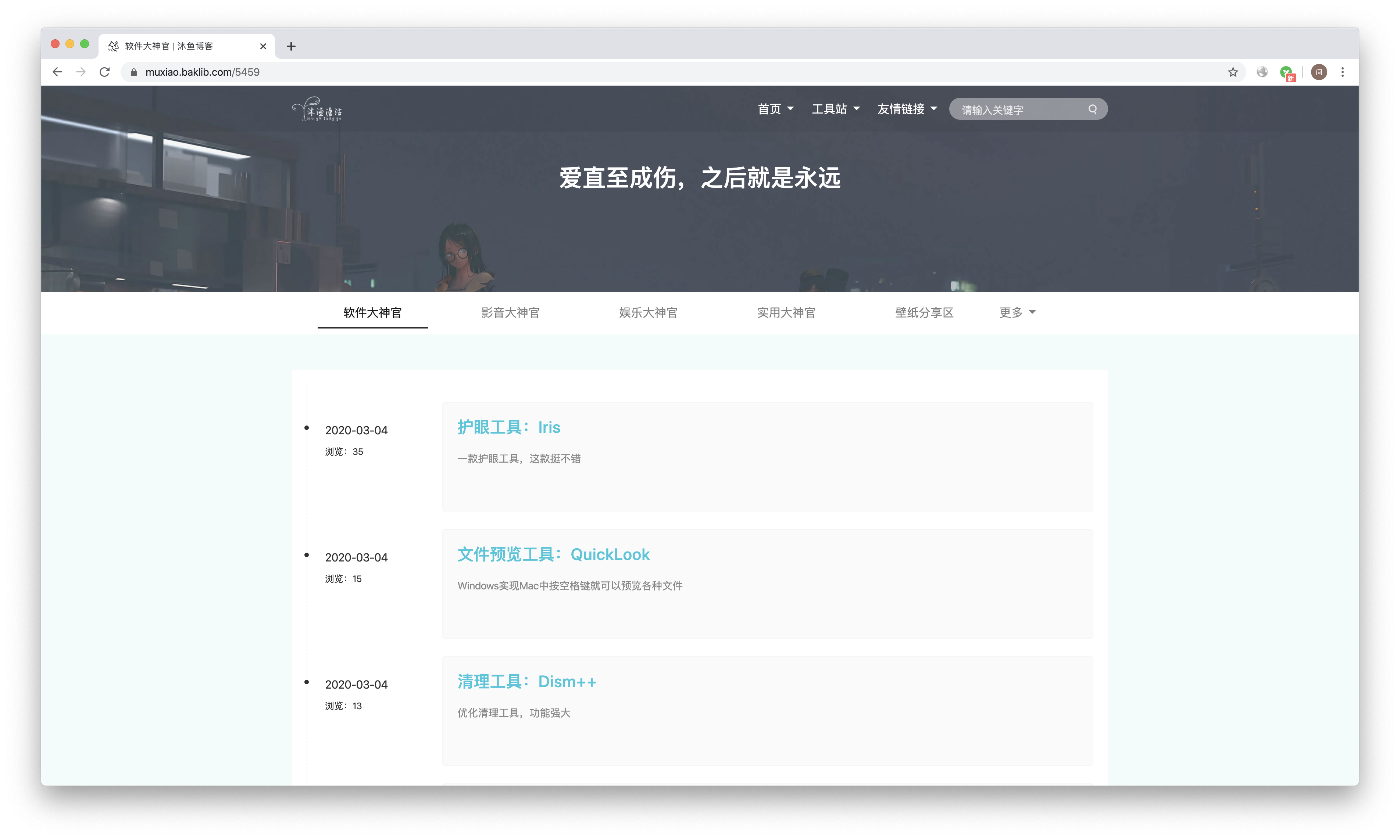Reload the page with refresh icon

pos(105,72)
